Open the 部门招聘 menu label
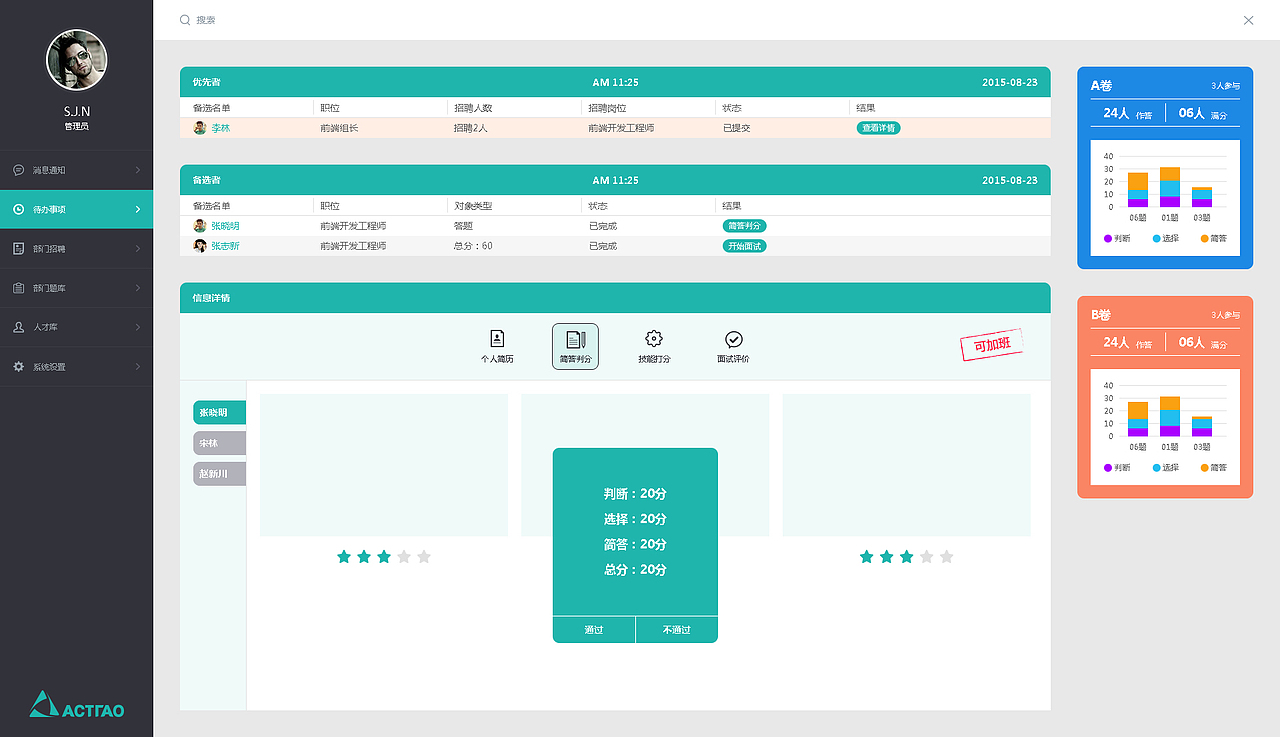 (49, 248)
